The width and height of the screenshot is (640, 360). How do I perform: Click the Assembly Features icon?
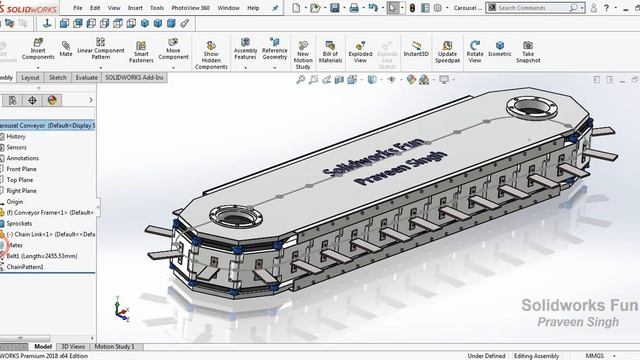[x=245, y=42]
